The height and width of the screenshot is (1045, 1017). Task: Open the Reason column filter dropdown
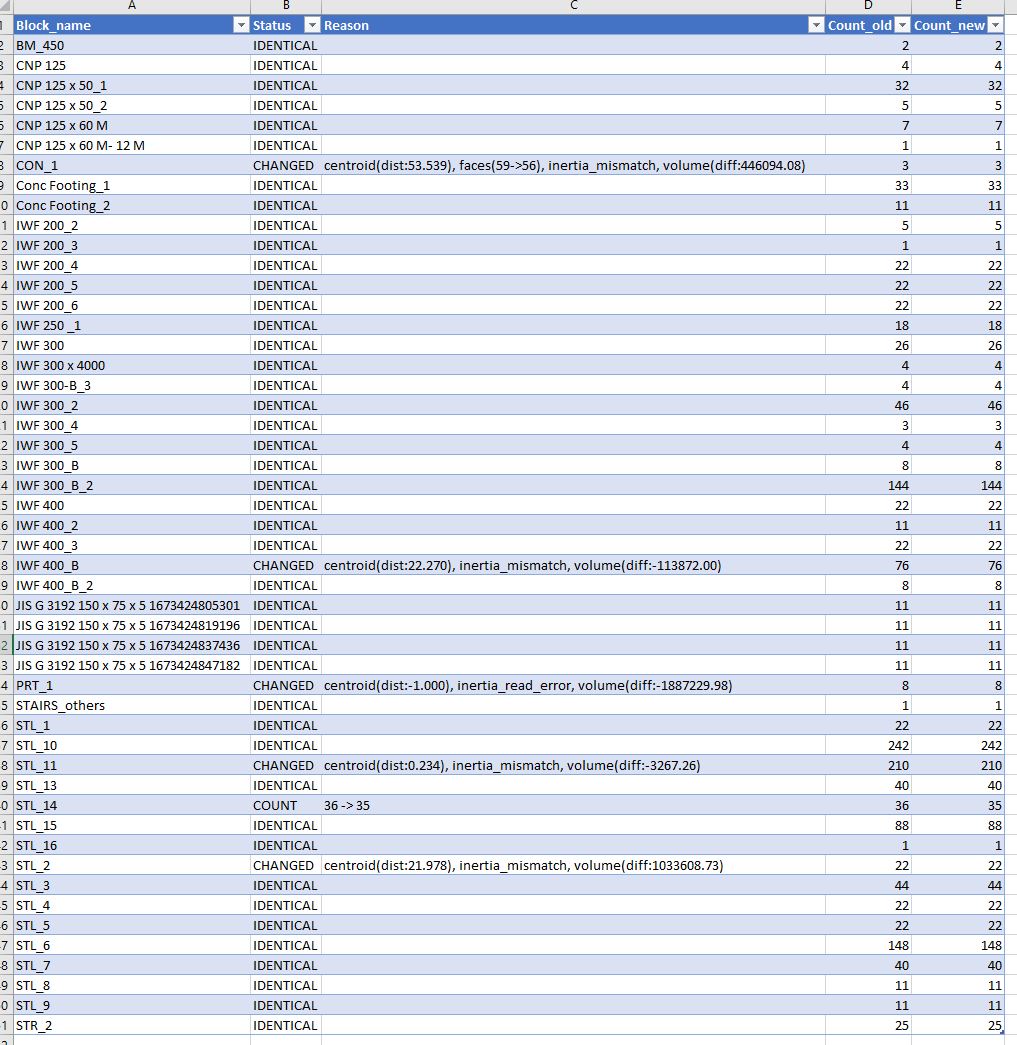(x=816, y=25)
